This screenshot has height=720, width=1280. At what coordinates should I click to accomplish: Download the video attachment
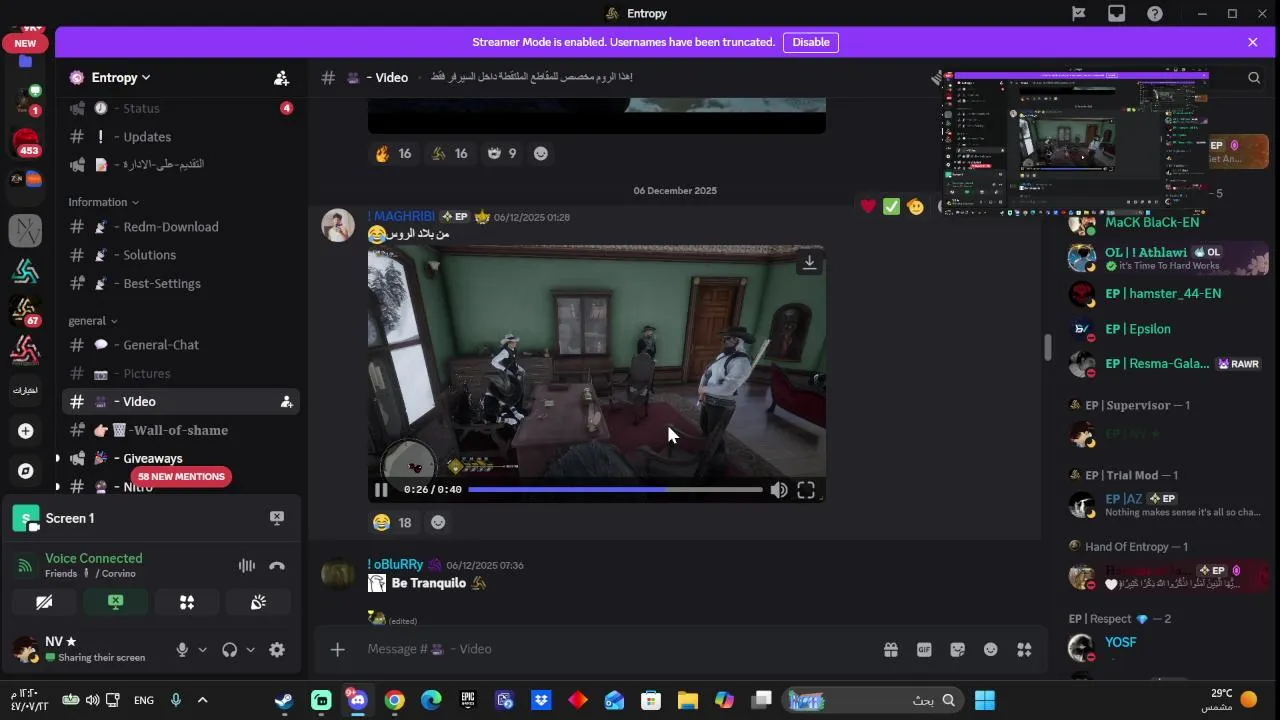click(809, 263)
